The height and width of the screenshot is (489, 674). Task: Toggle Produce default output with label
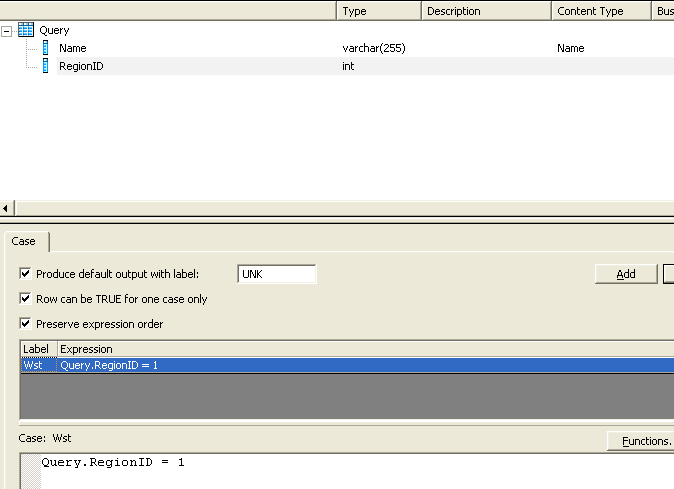(25, 273)
